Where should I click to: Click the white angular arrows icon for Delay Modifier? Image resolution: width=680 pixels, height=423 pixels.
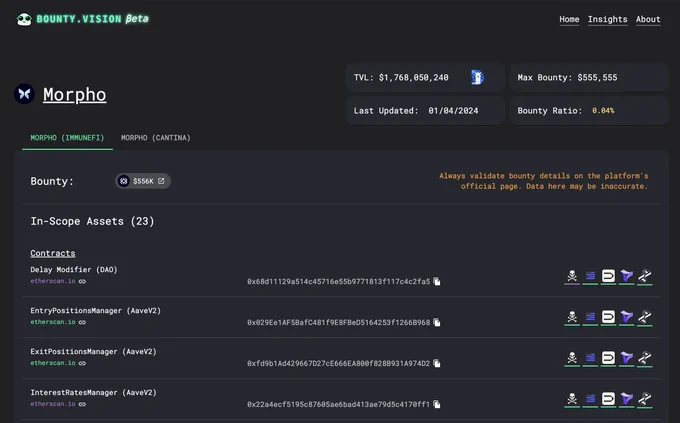click(x=645, y=276)
